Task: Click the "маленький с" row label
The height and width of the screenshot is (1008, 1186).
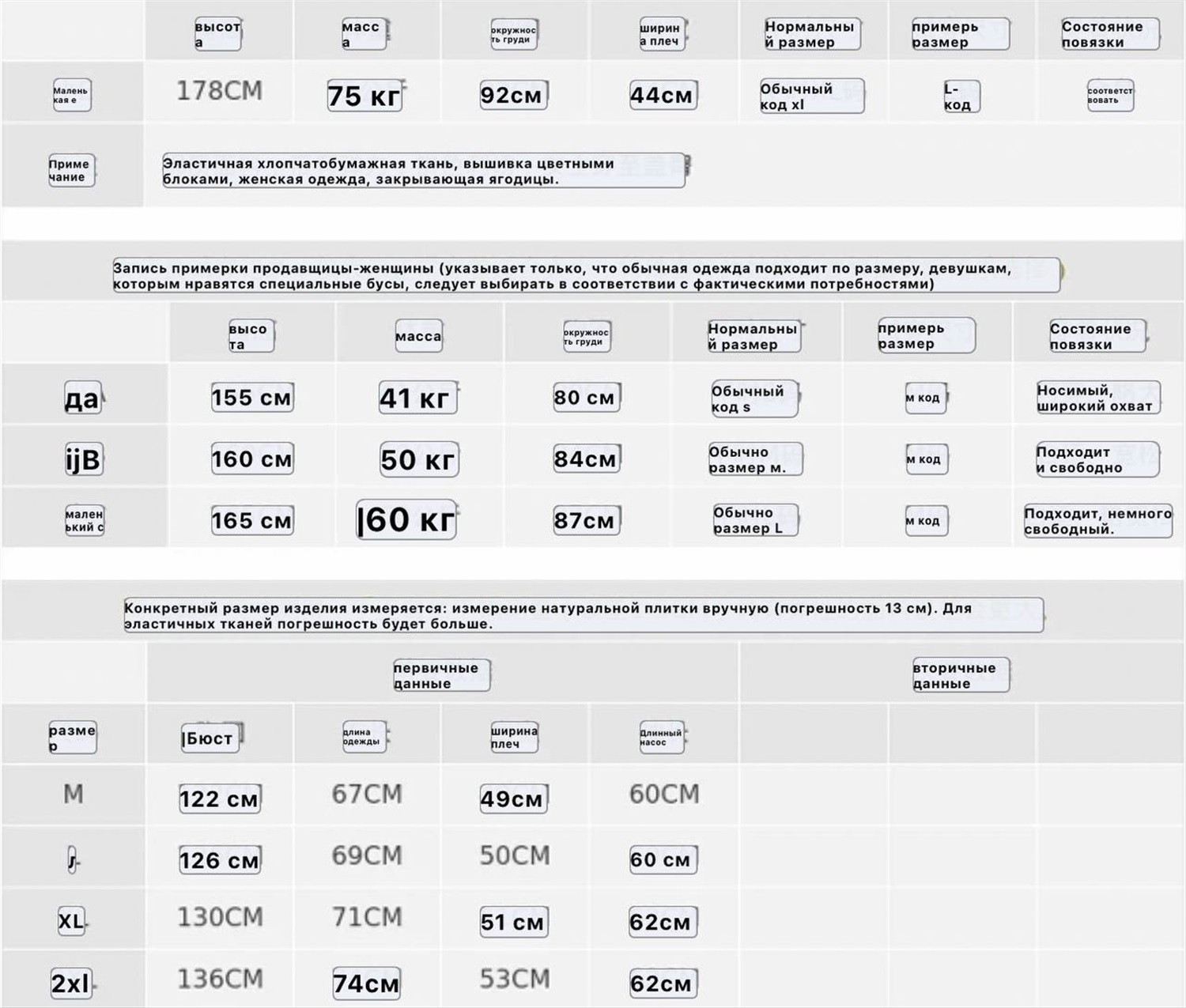Action: pos(84,520)
